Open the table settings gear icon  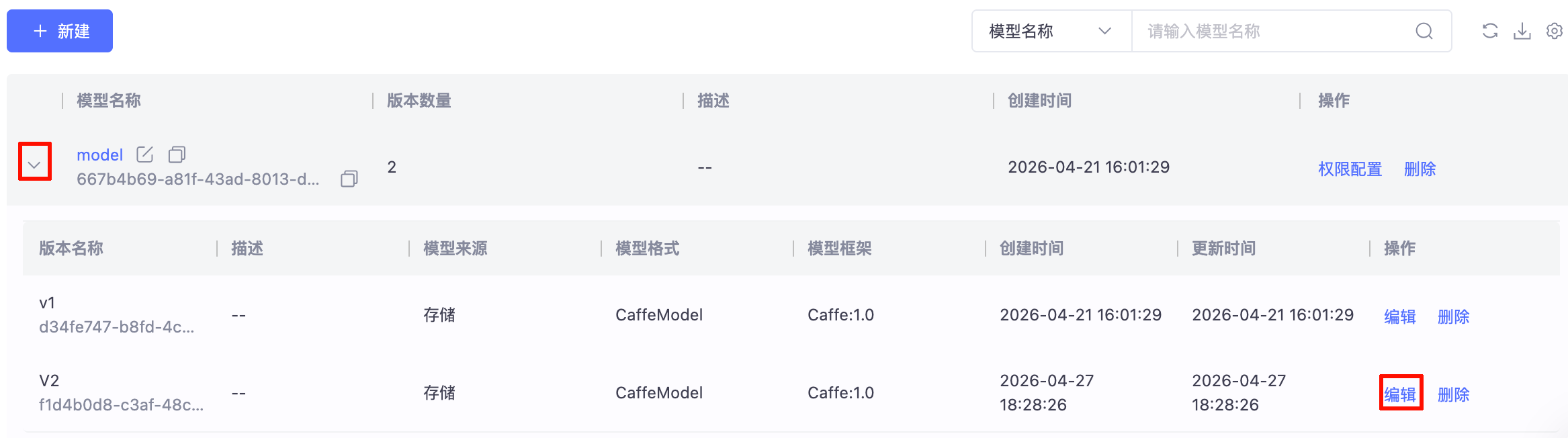point(1555,31)
